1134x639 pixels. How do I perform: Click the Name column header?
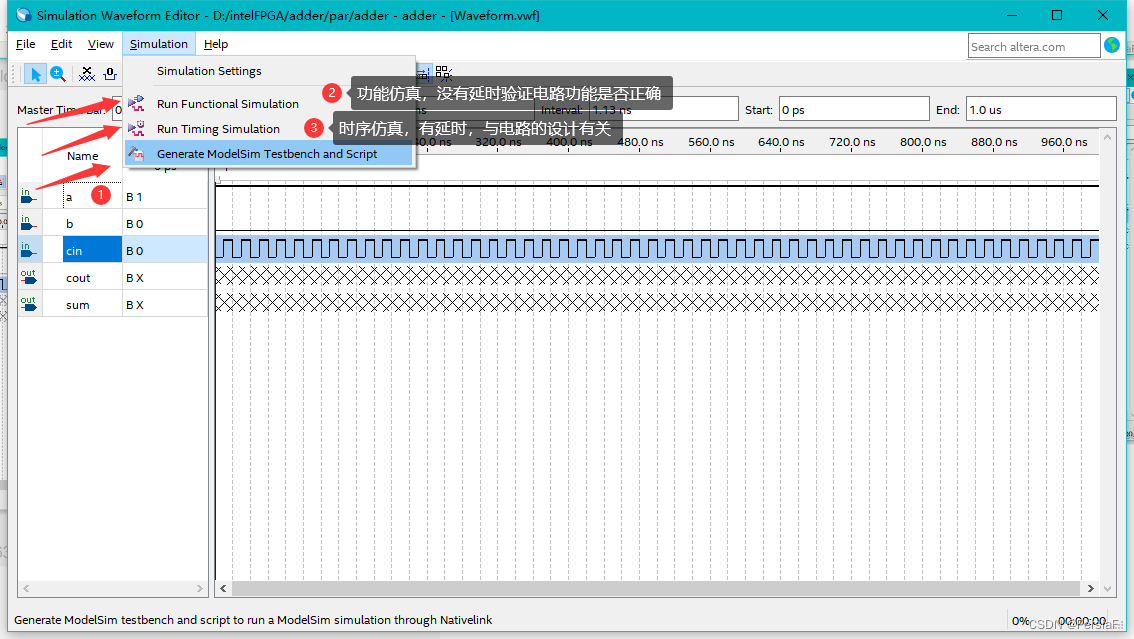82,155
